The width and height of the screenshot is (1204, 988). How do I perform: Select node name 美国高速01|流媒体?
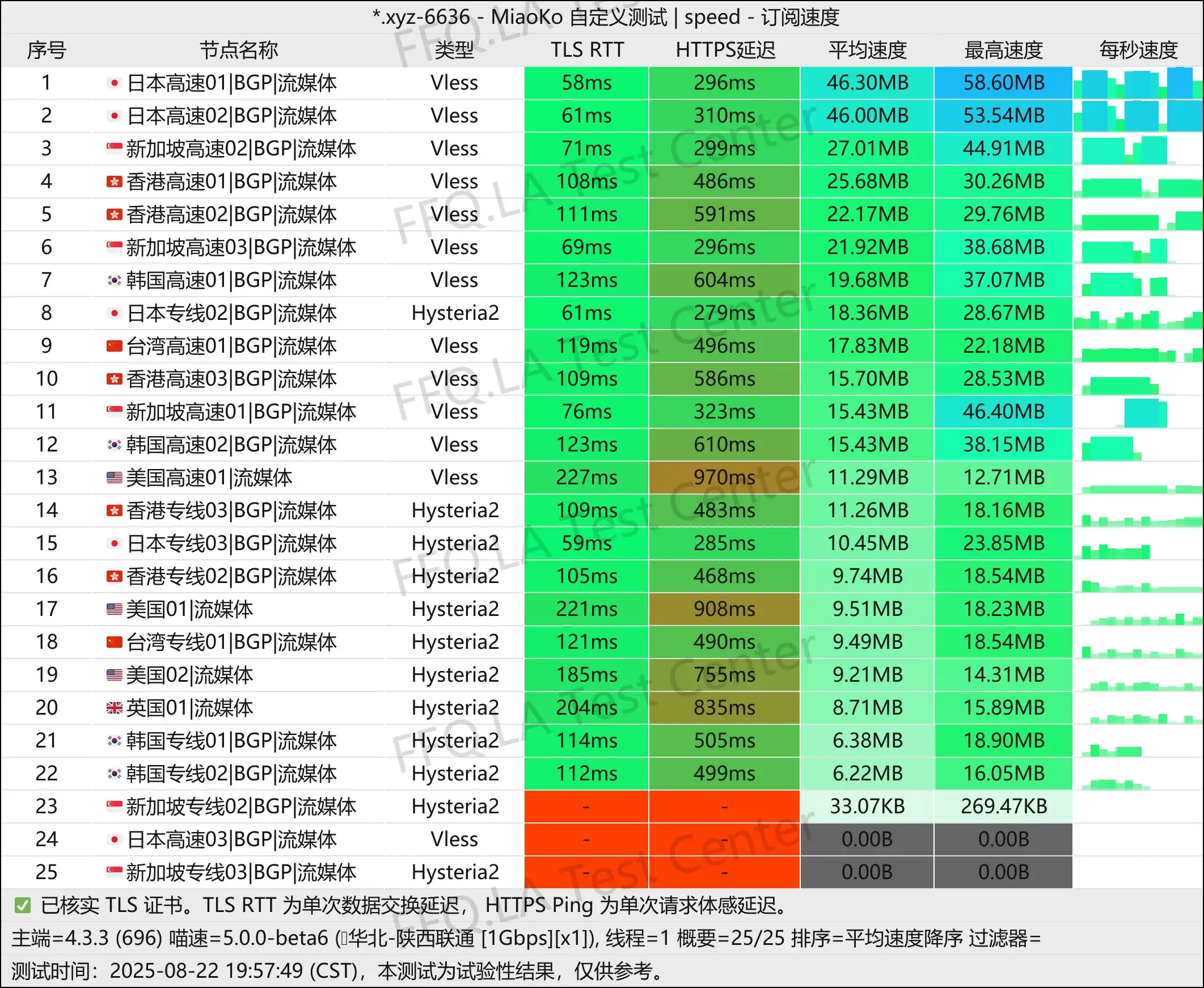[x=209, y=478]
